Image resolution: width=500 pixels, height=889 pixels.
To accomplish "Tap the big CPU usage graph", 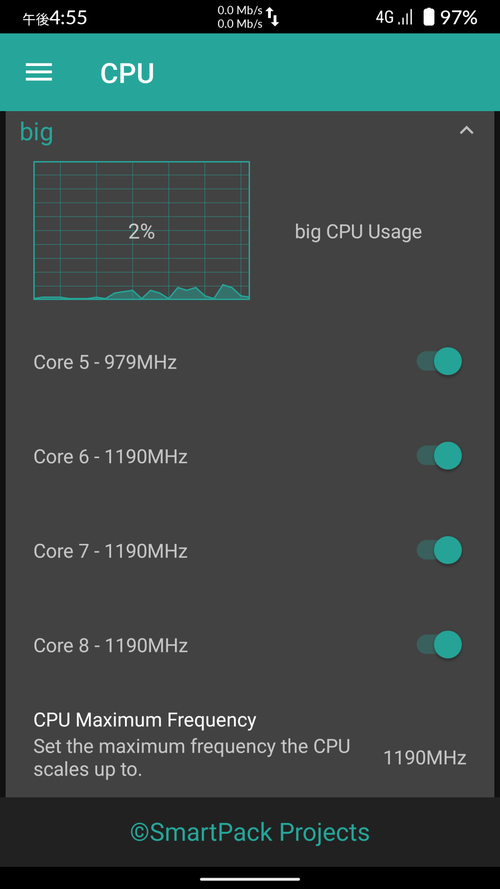I will [142, 230].
